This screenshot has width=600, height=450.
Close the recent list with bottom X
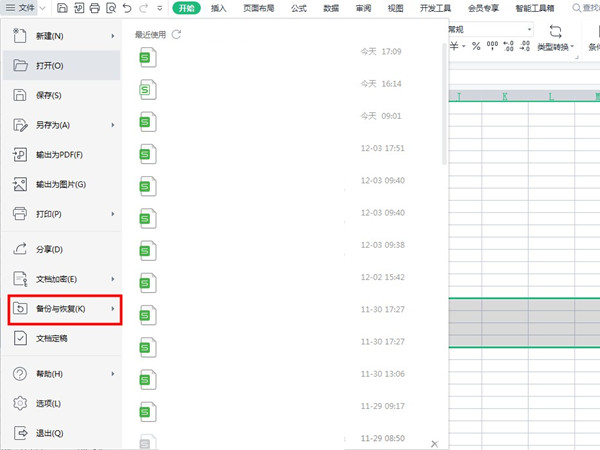pos(434,442)
